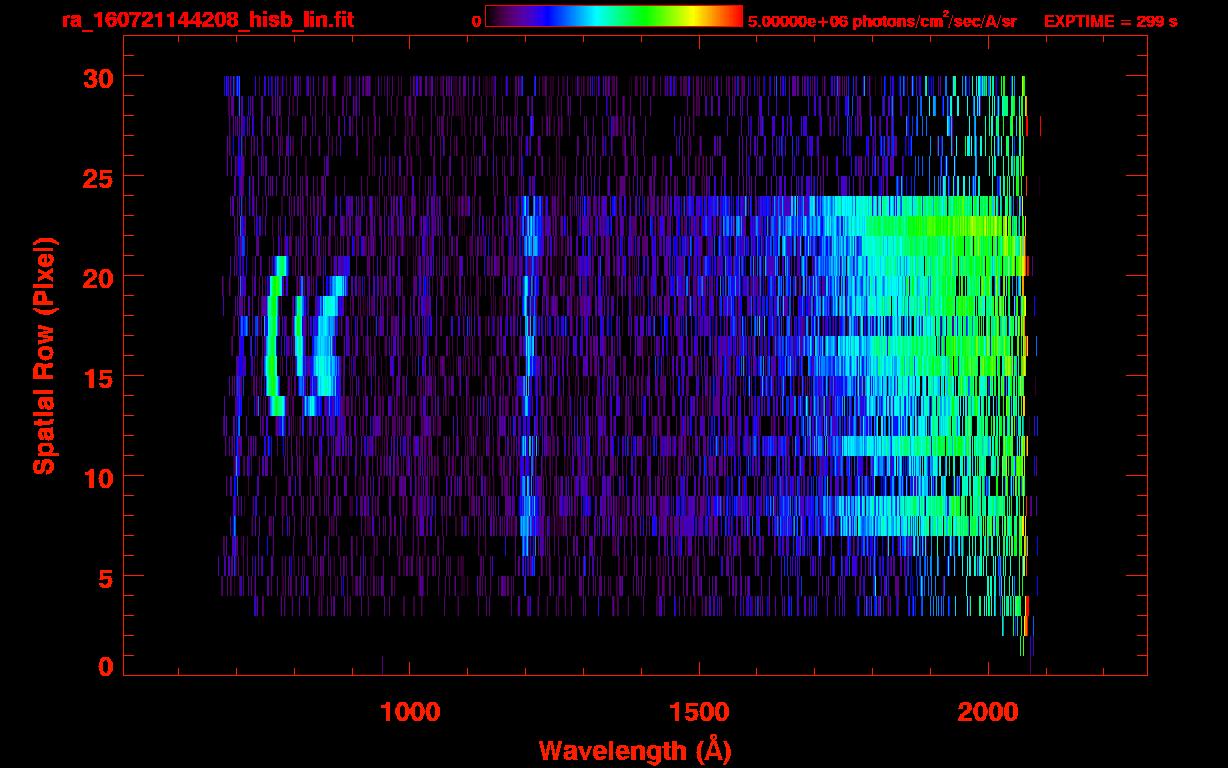The height and width of the screenshot is (768, 1228).
Task: Click the x-axis tick label 1000
Action: click(x=410, y=712)
